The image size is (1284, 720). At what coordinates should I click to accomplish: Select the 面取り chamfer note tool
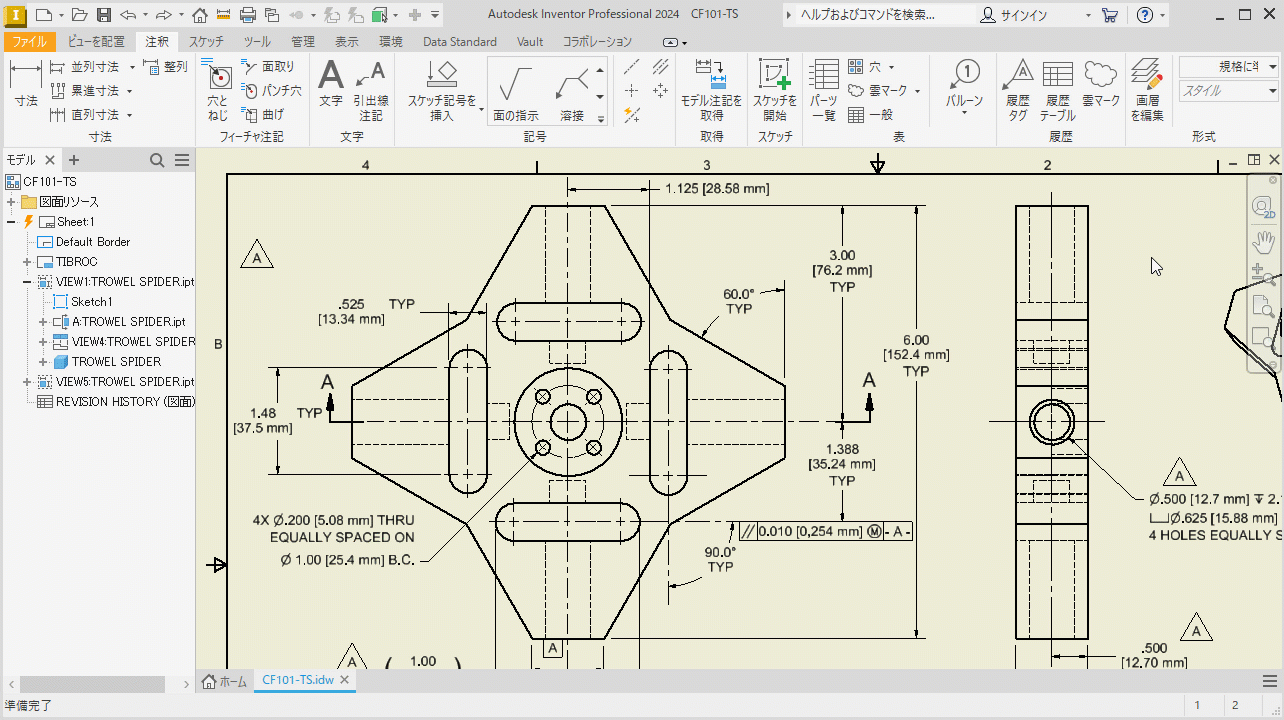(x=268, y=67)
